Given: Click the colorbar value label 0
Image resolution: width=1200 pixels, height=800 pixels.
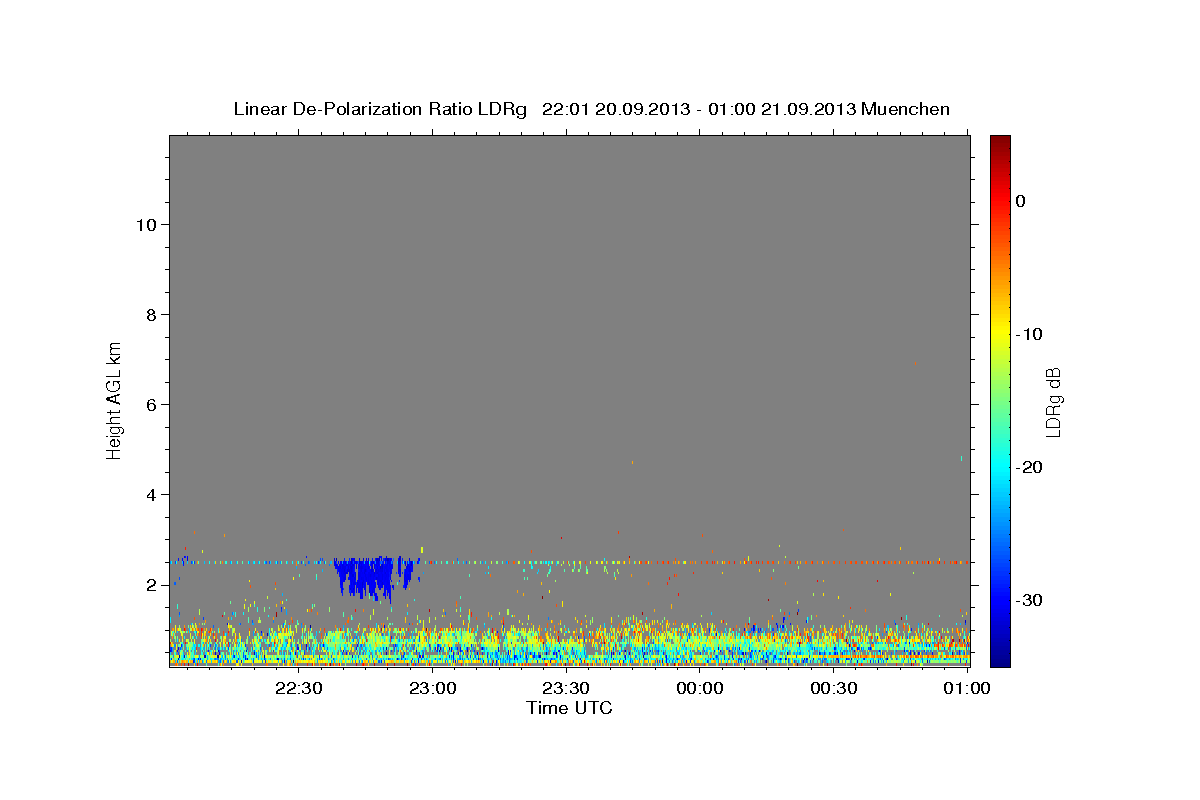Looking at the screenshot, I should click(1021, 201).
